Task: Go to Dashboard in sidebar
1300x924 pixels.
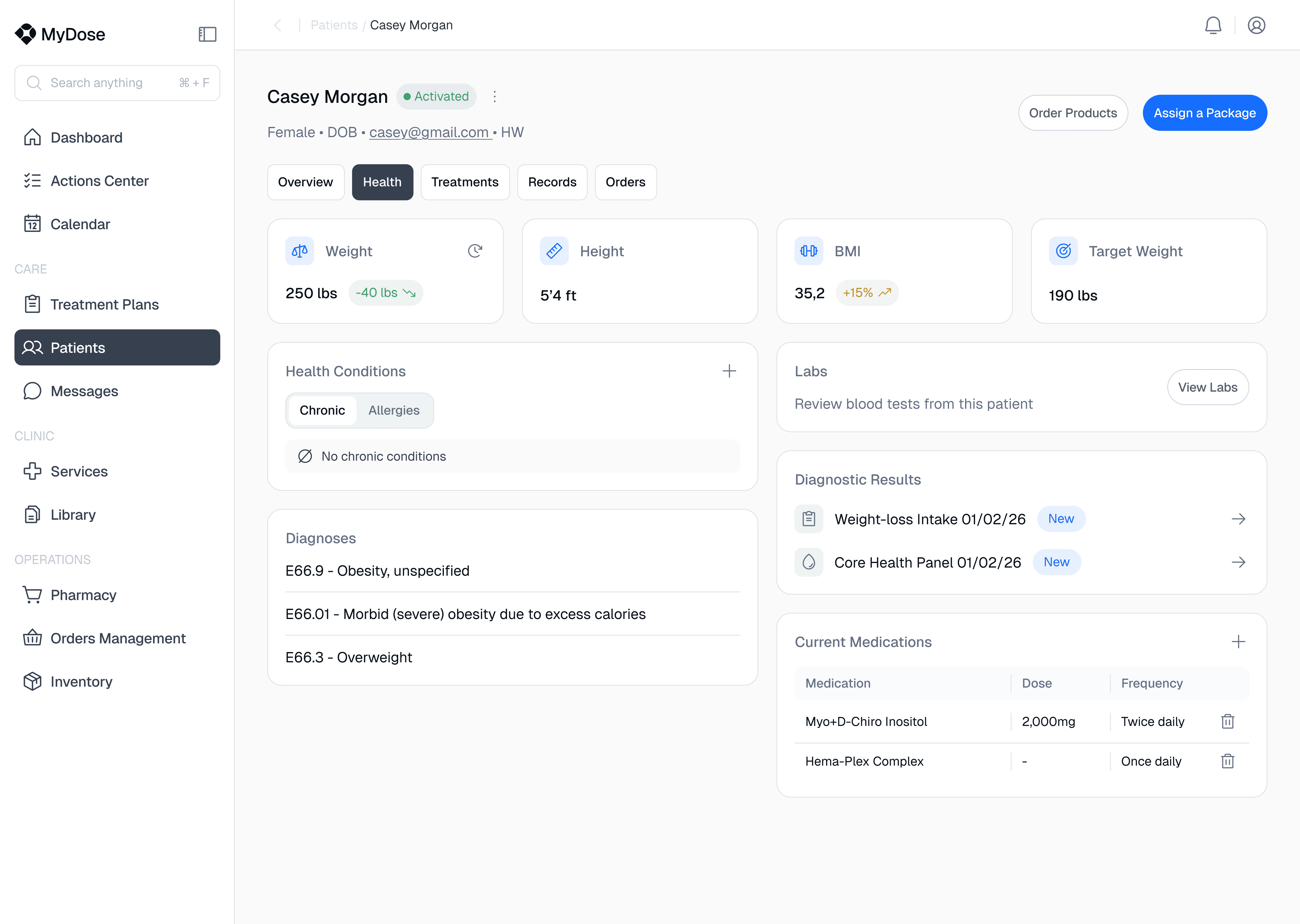Action: coord(117,138)
